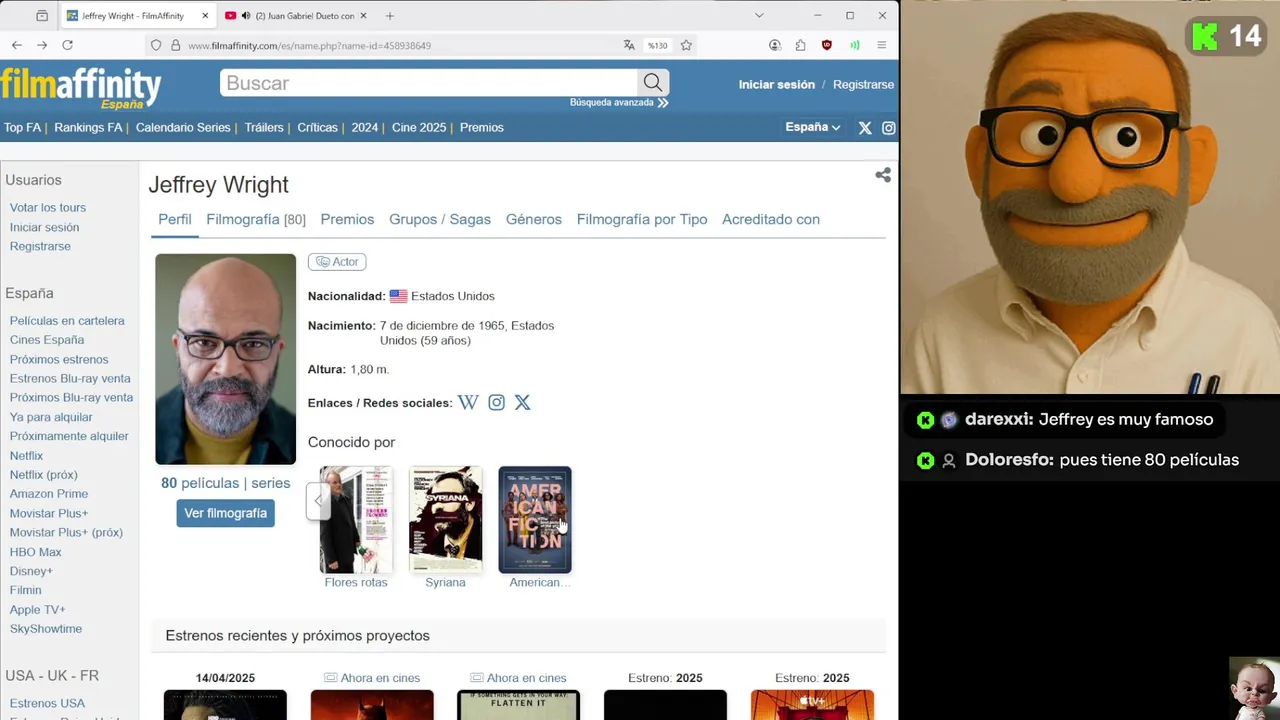1280x720 pixels.
Task: Open the actor's Instagram link icon
Action: pos(496,402)
